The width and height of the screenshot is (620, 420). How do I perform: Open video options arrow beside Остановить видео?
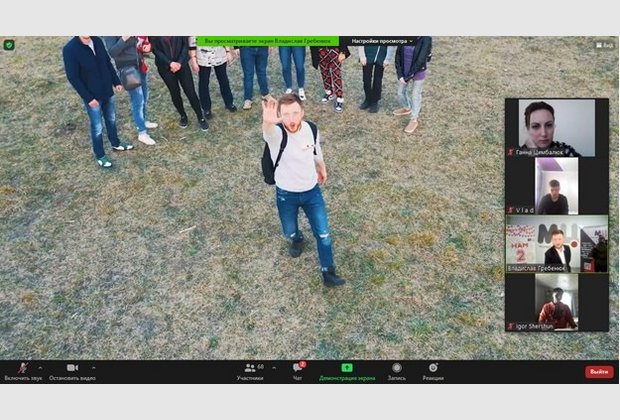coord(94,368)
